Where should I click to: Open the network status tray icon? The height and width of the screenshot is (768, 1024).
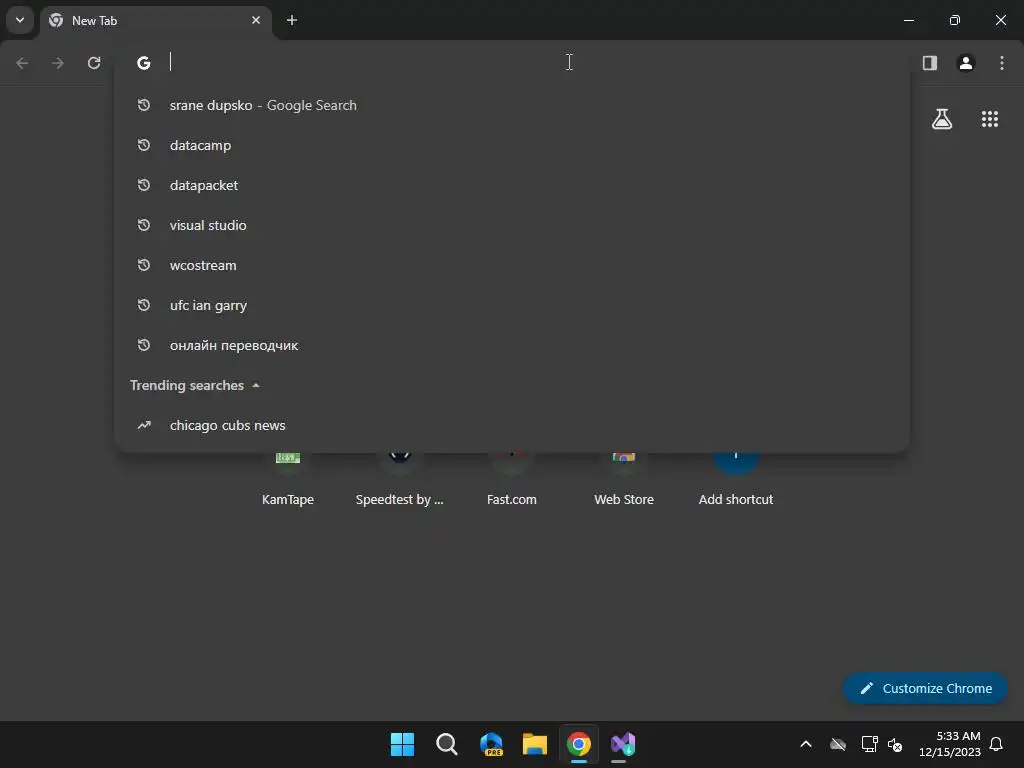coord(869,744)
